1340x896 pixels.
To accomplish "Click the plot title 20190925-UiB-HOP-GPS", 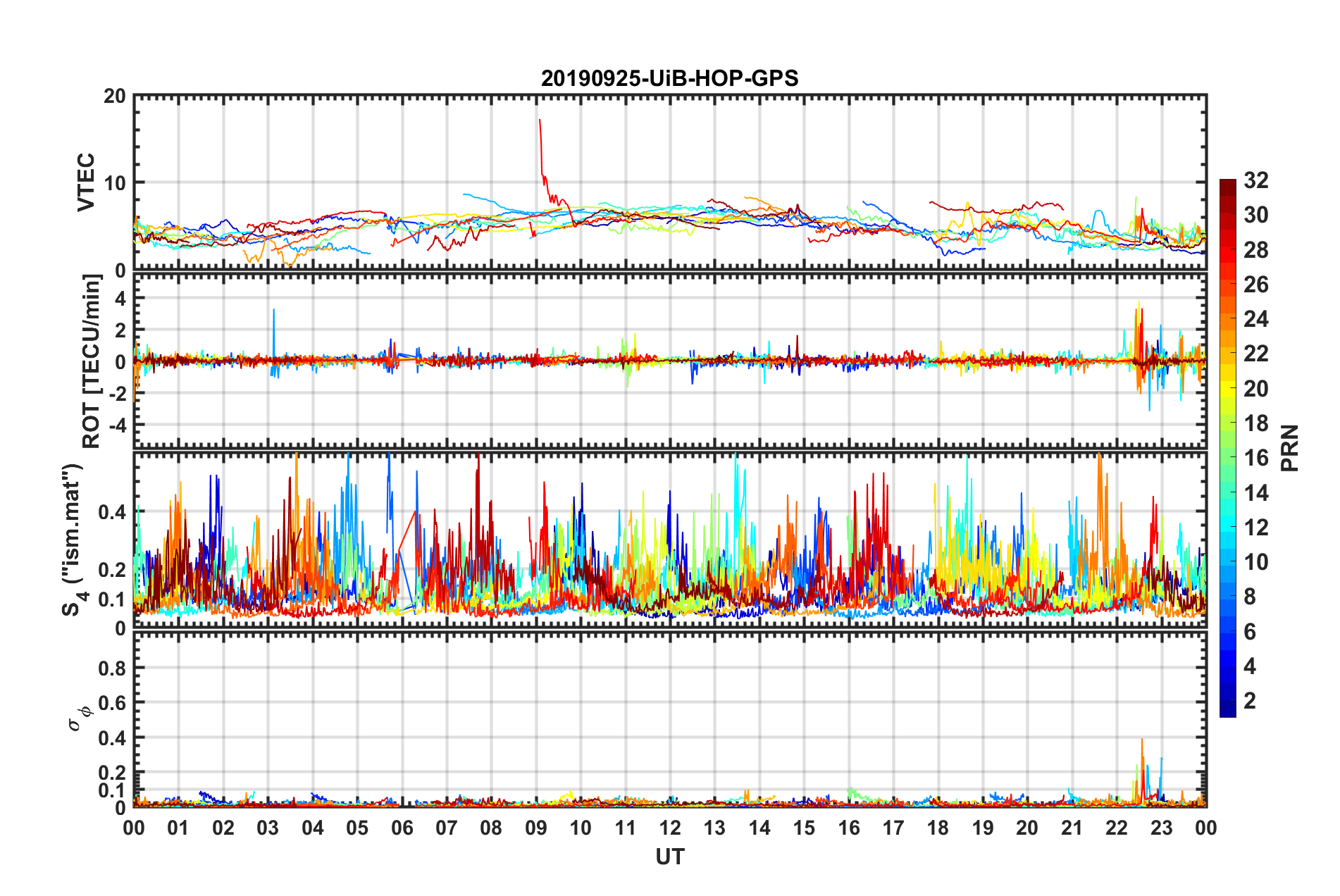I will tap(669, 78).
